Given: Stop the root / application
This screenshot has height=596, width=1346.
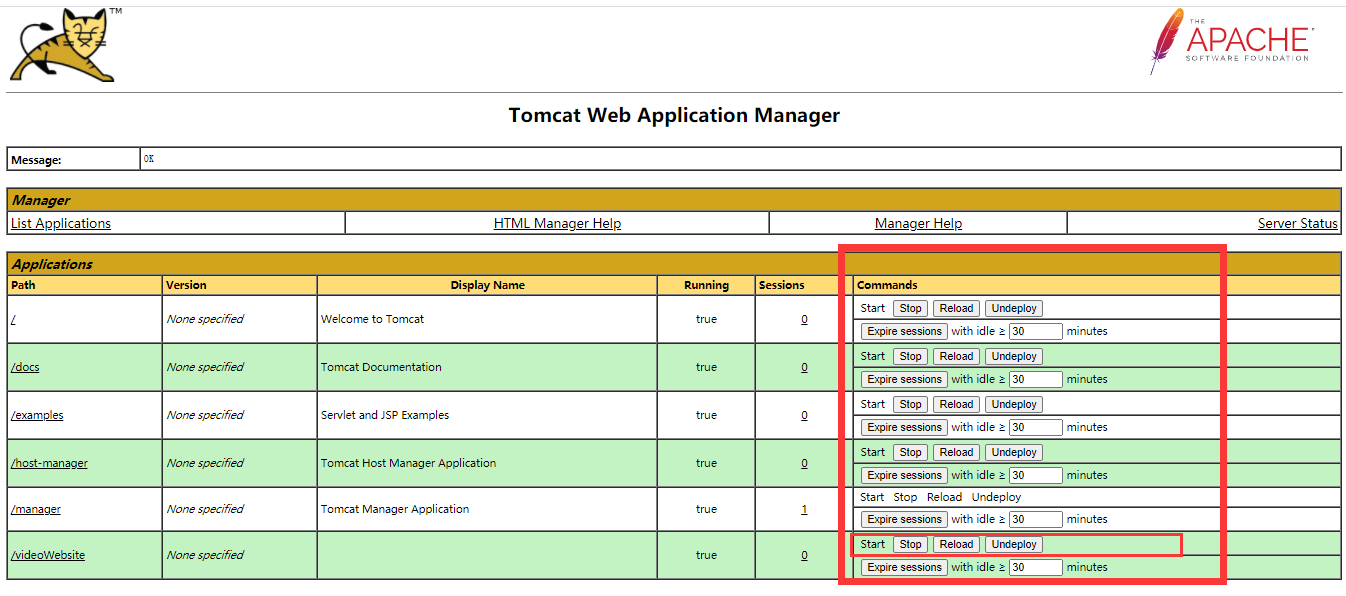Looking at the screenshot, I should [910, 308].
